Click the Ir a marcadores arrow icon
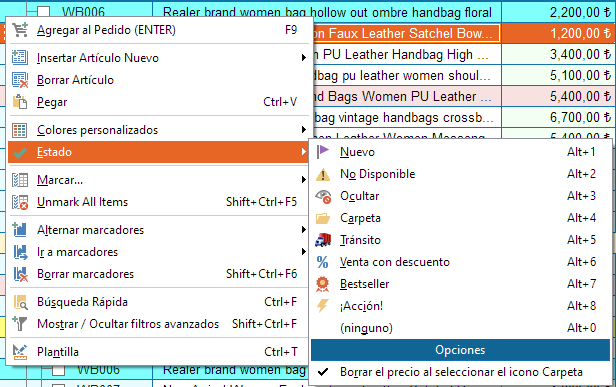The image size is (616, 387). 20,252
